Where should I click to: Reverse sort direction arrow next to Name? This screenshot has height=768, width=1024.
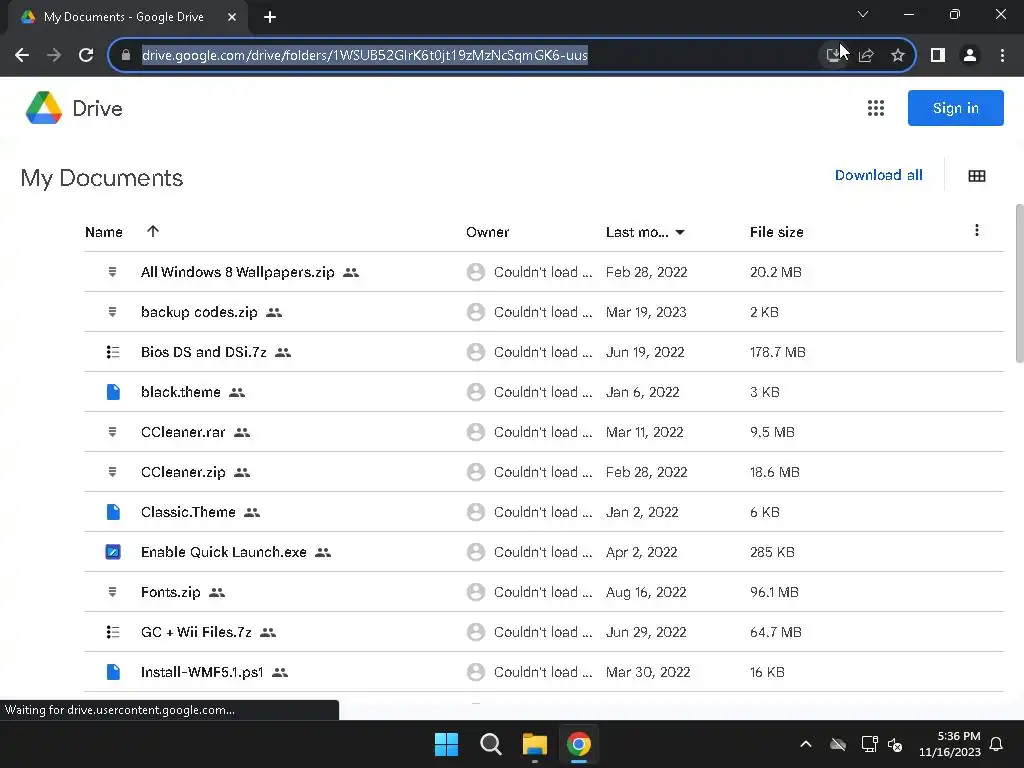click(153, 231)
